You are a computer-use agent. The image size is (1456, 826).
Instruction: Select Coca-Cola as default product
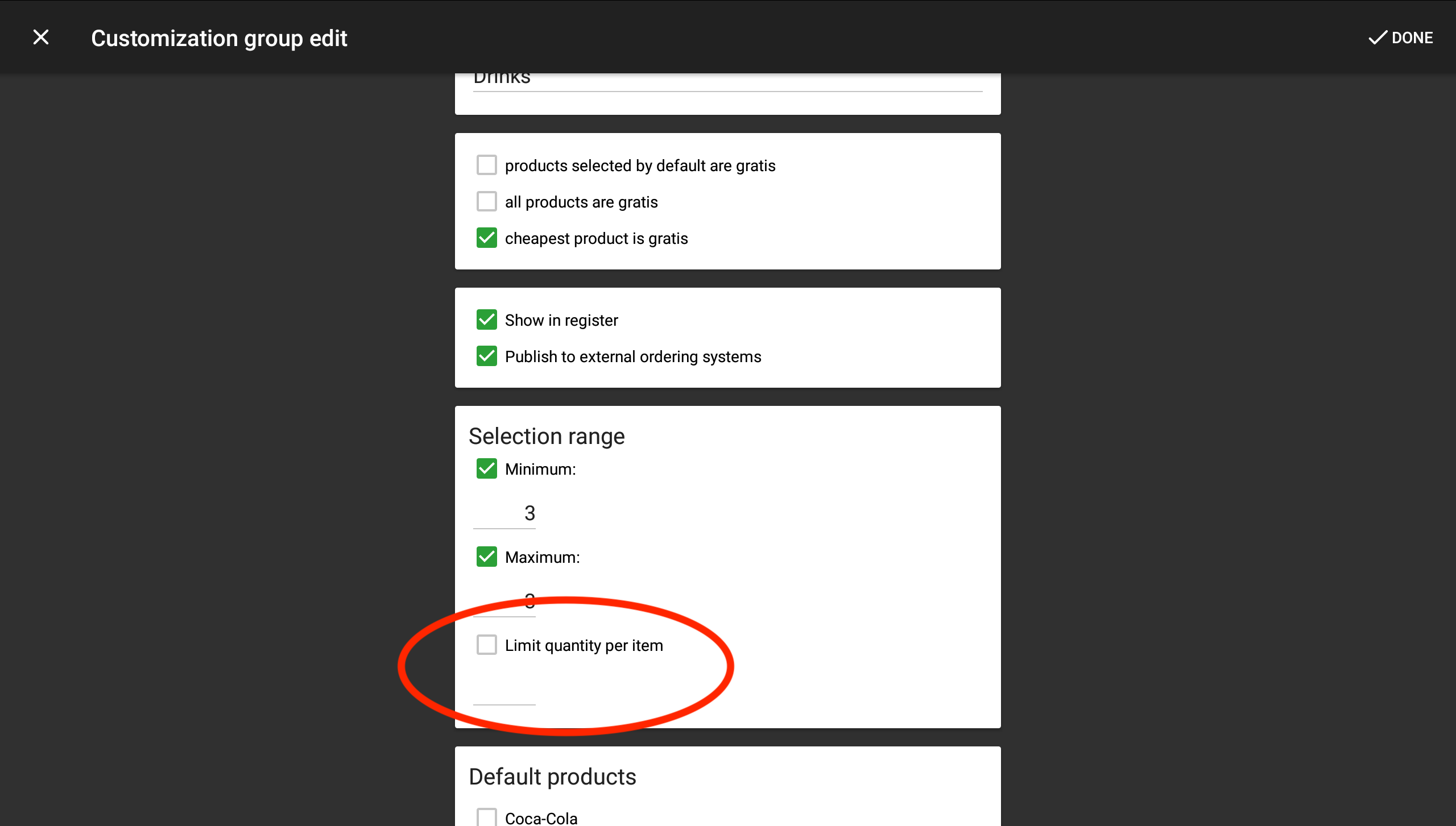pos(486,817)
